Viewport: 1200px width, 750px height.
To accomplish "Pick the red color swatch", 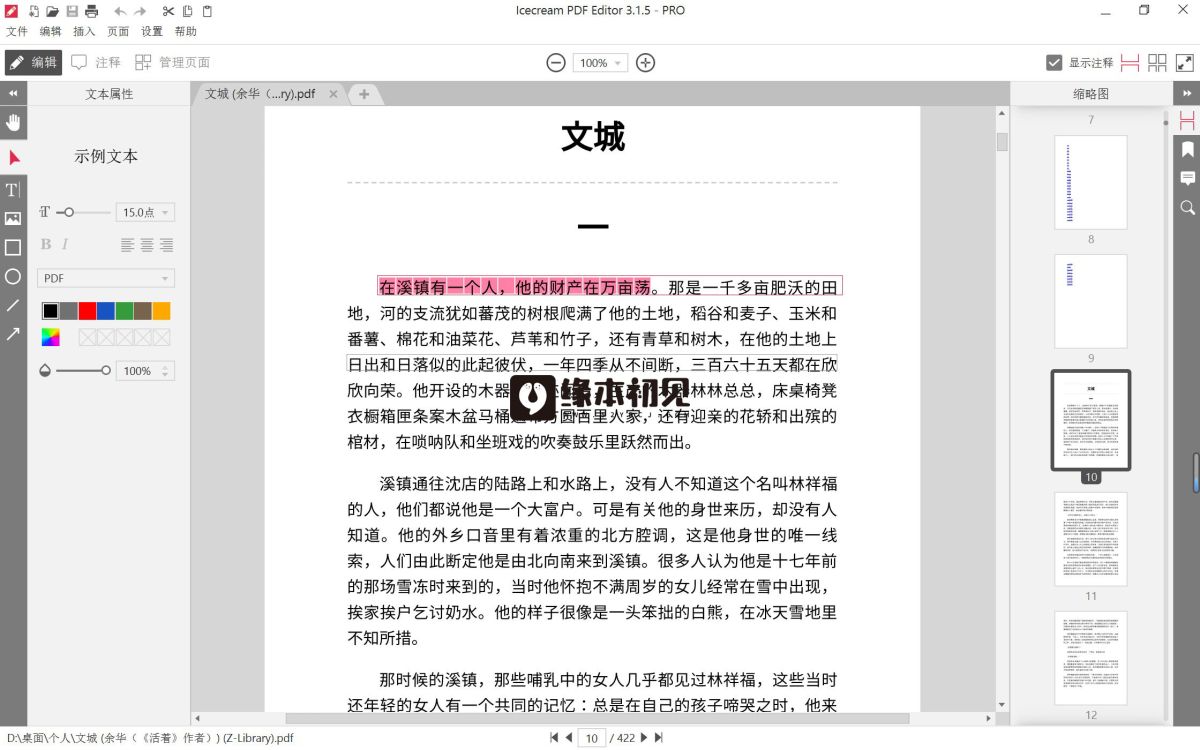I will click(x=87, y=311).
